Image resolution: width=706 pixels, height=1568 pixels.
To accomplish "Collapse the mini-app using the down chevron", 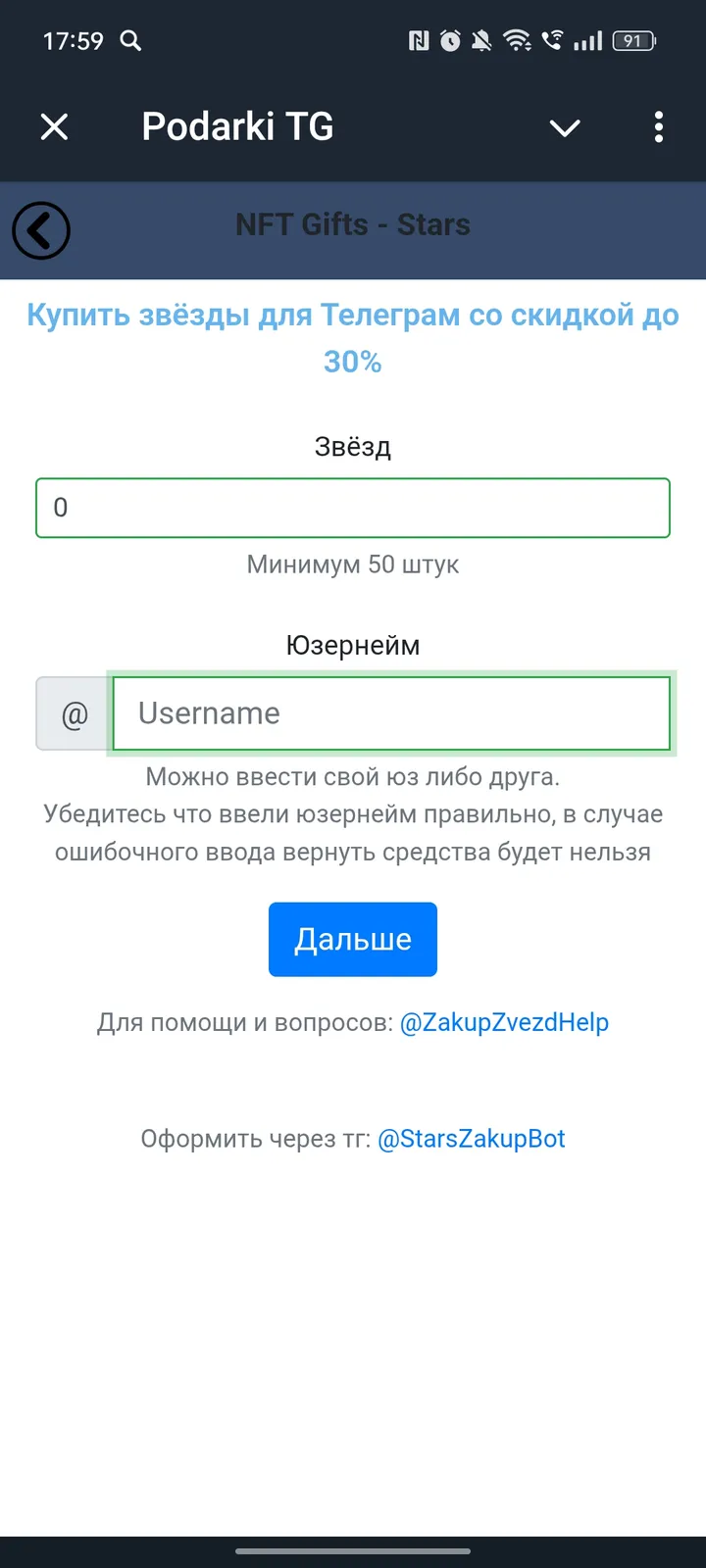I will [x=565, y=127].
